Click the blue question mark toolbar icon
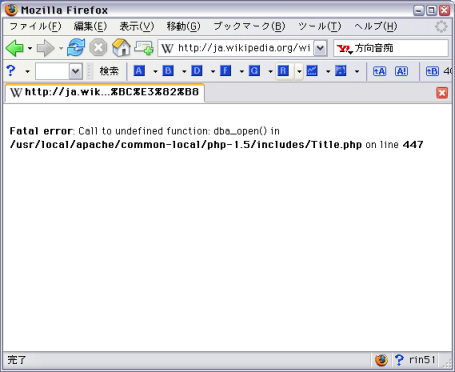Screen dimensions: 455x372 11,71
